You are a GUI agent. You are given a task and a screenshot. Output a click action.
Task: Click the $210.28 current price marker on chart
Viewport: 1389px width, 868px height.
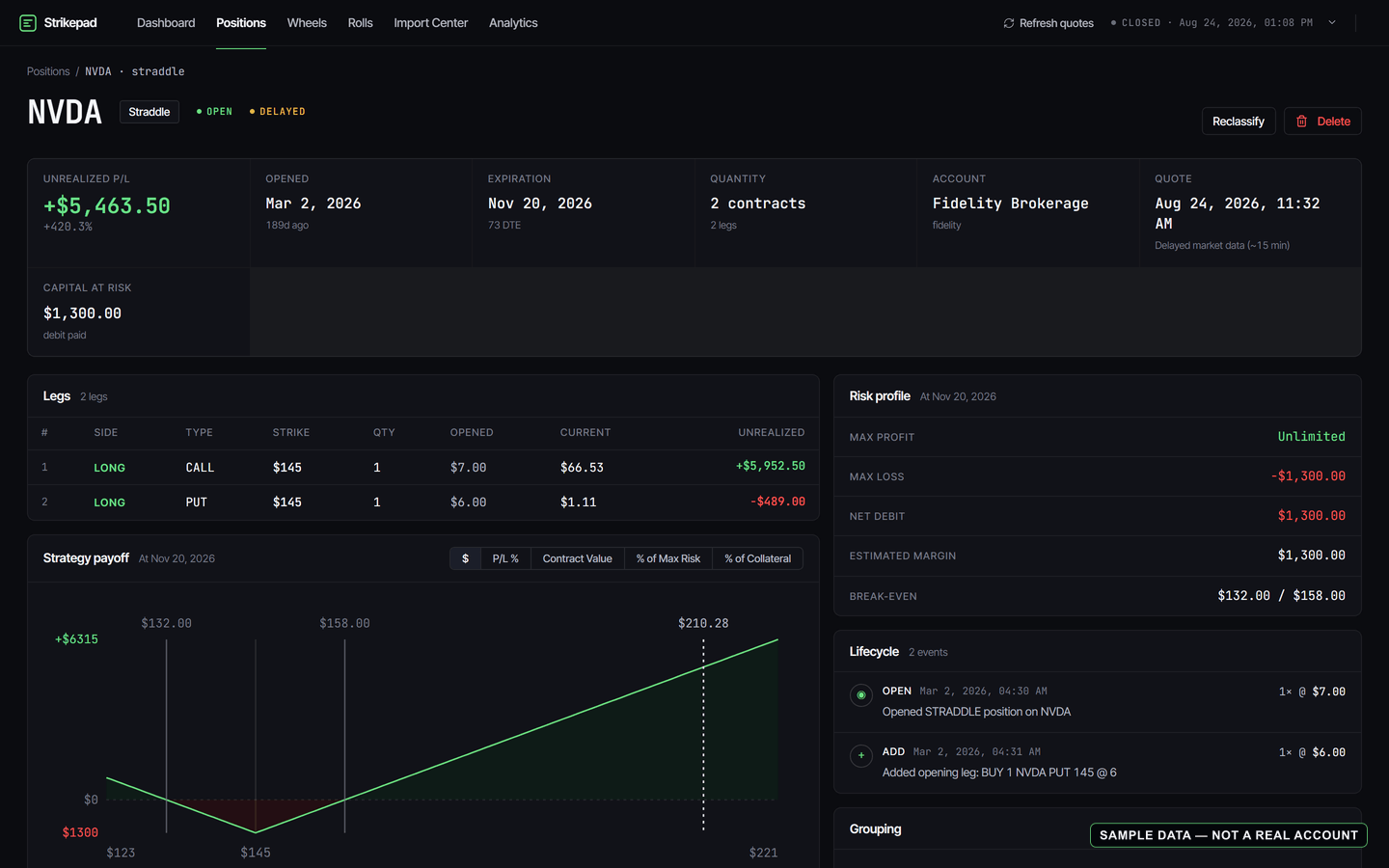coord(703,623)
